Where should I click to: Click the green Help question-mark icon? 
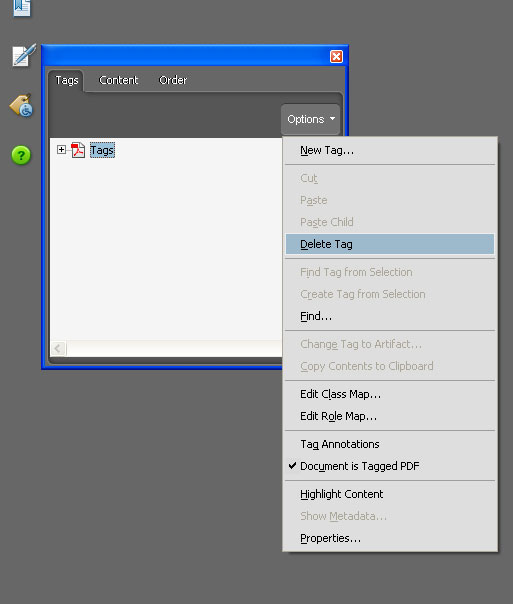(21, 155)
